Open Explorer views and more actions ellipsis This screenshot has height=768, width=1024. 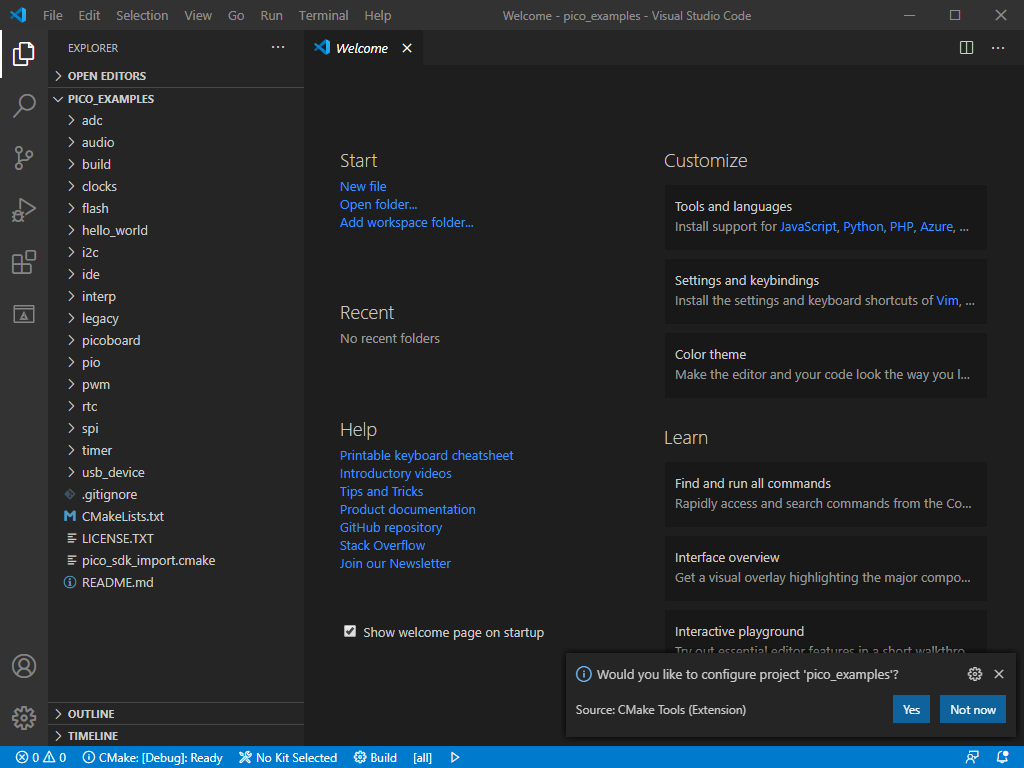[x=278, y=48]
